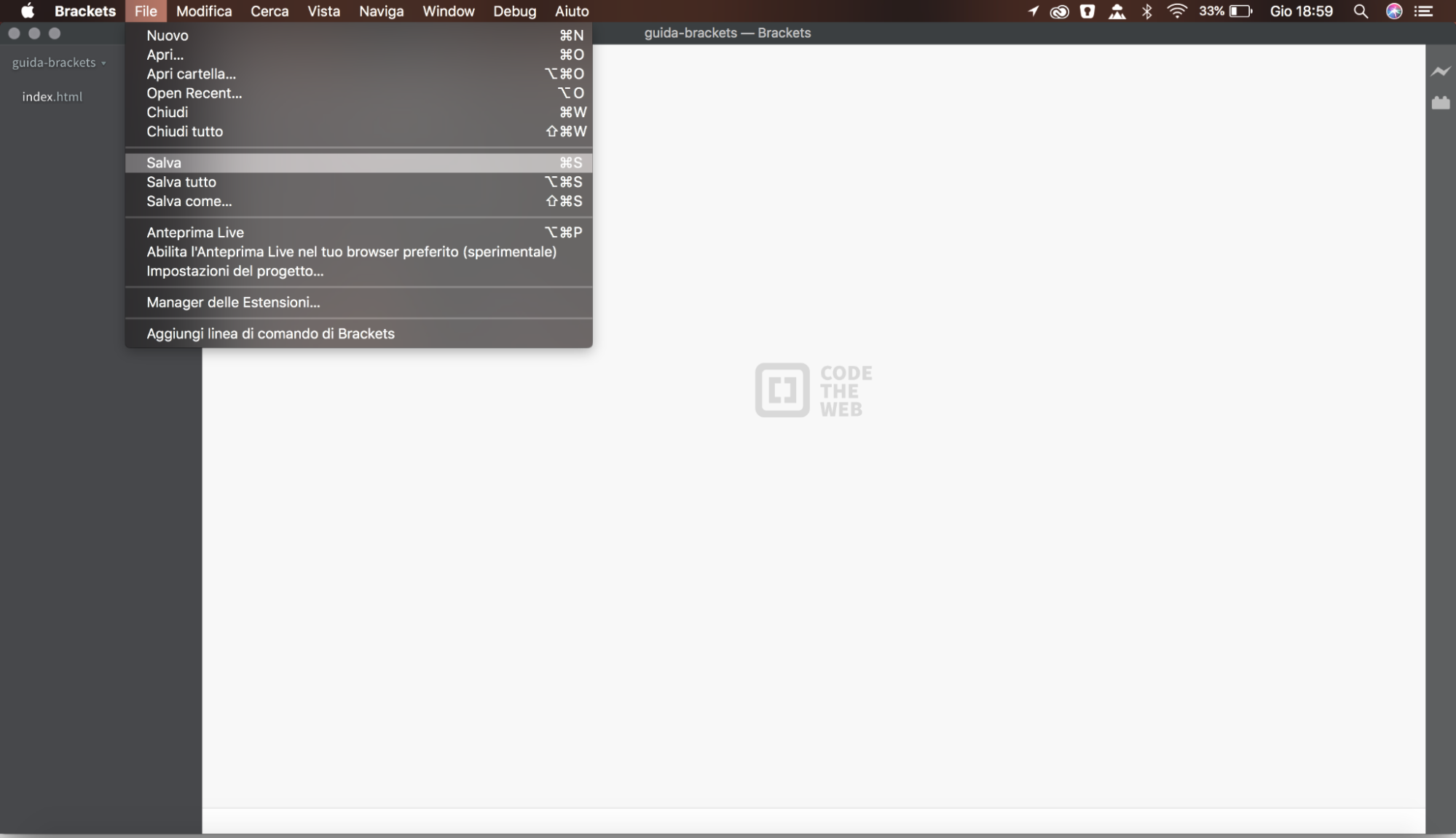
Task: Select Open Recent… entry
Action: (194, 93)
